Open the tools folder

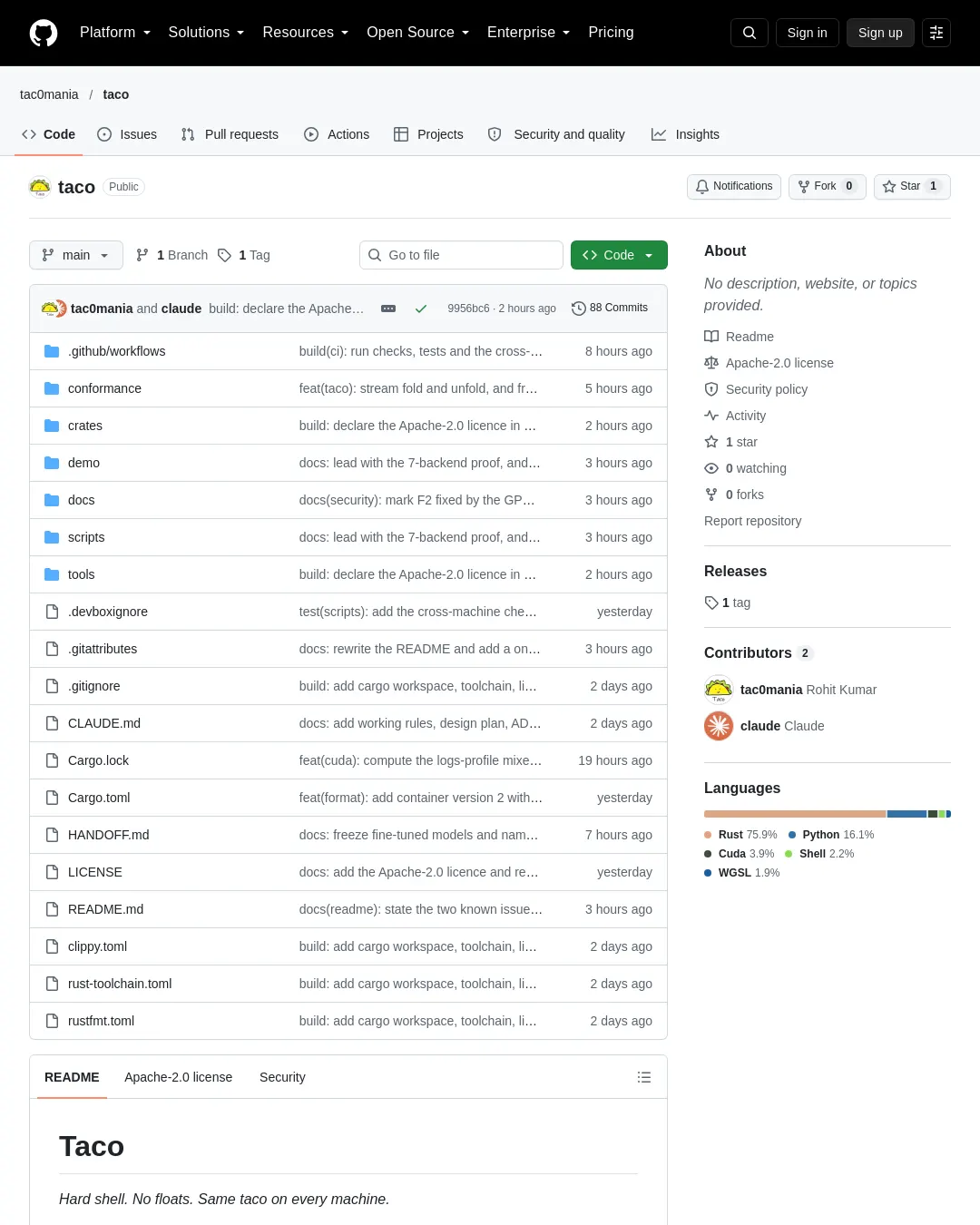coord(81,574)
